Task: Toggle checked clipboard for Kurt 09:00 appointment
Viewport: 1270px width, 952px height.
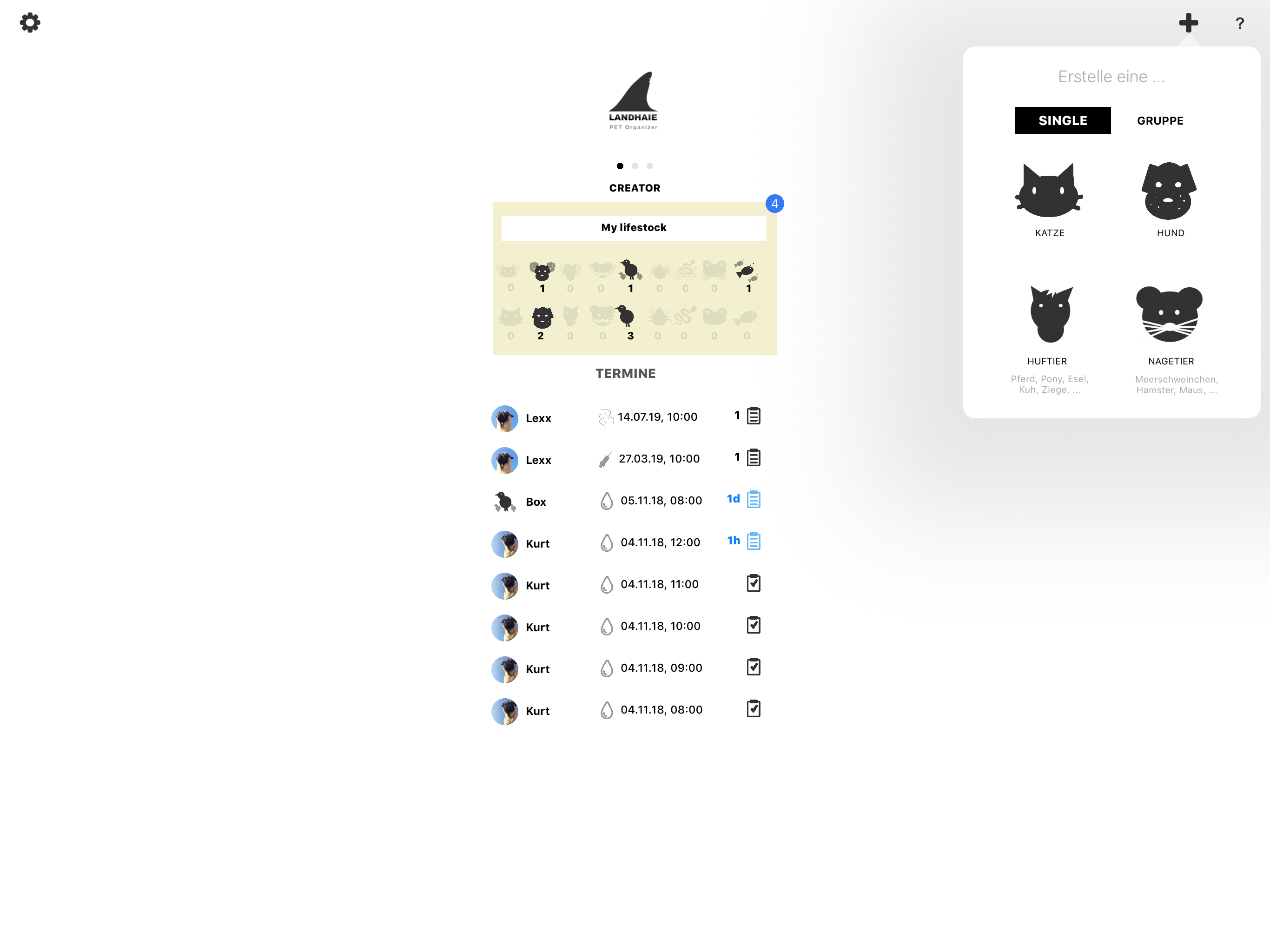Action: tap(753, 667)
